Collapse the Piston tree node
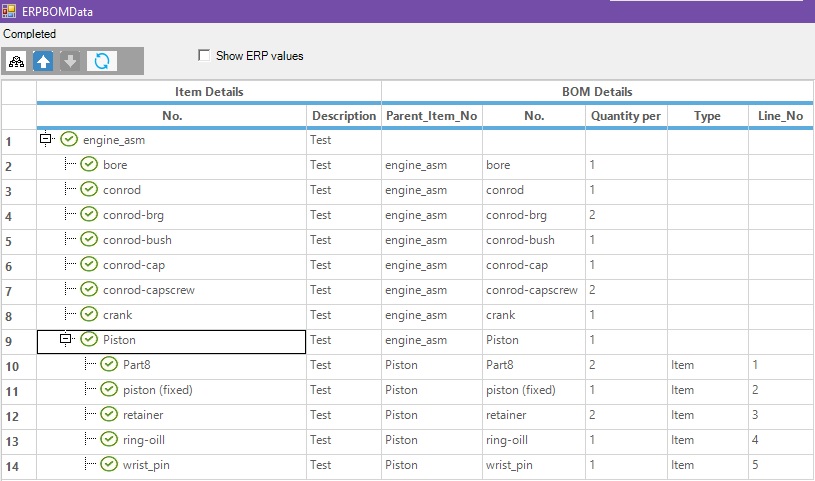The image size is (815, 481). [65, 339]
